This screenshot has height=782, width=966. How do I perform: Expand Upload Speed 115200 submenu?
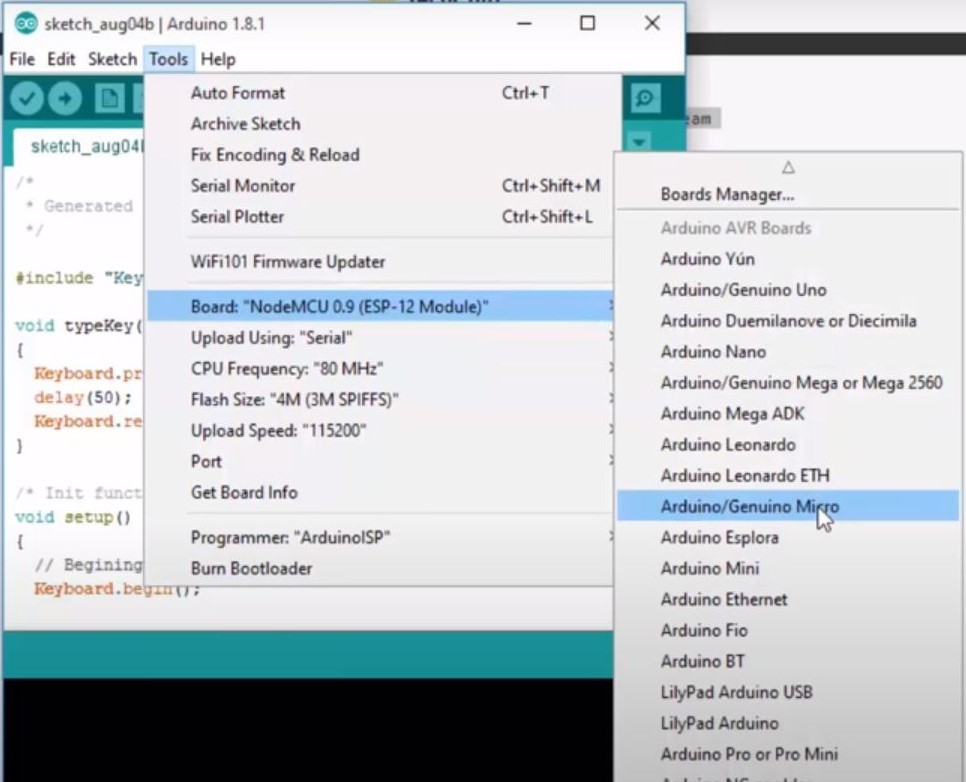[x=381, y=430]
